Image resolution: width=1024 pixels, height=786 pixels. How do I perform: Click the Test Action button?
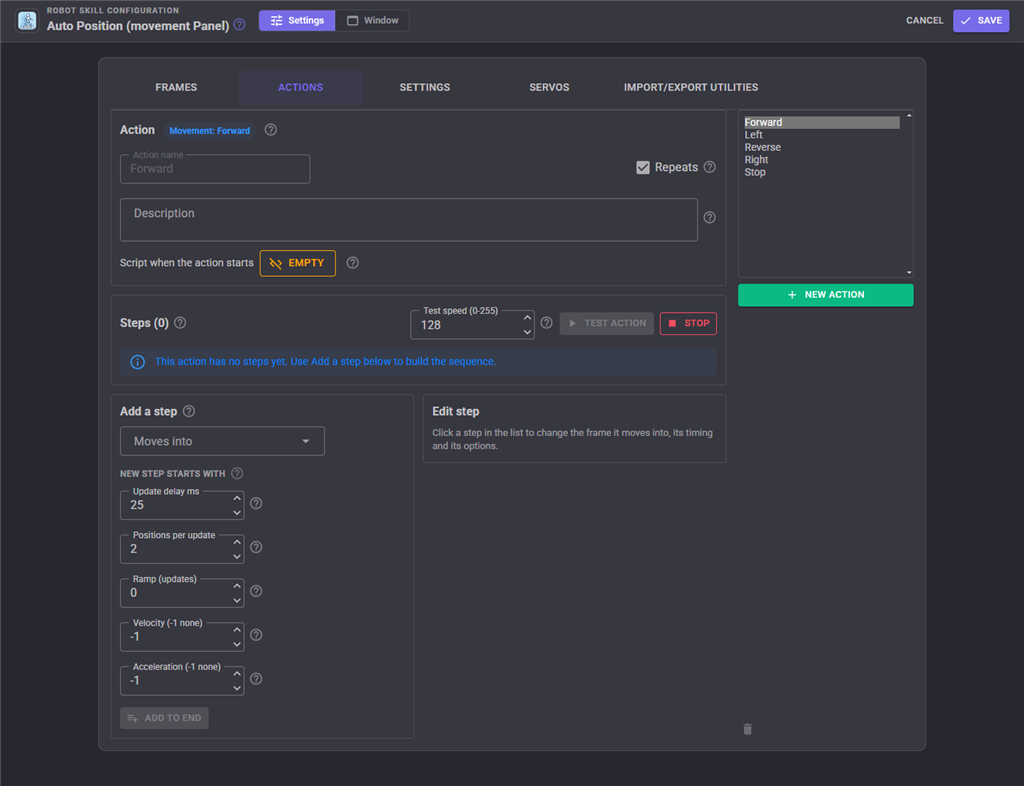[607, 323]
